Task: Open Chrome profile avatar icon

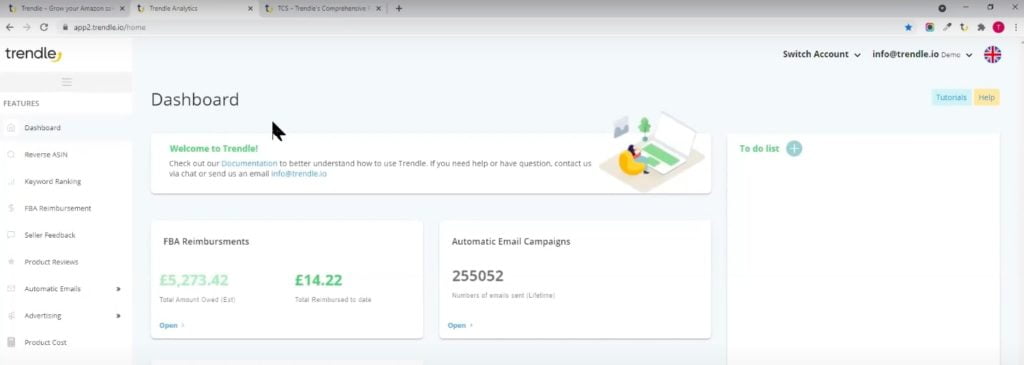Action: 999,27
